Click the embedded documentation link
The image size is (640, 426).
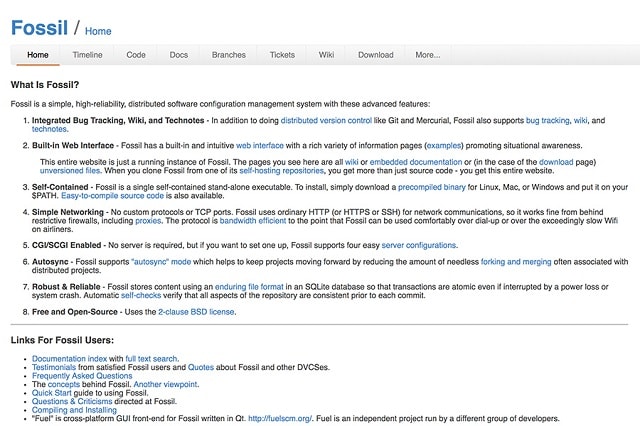tap(416, 162)
